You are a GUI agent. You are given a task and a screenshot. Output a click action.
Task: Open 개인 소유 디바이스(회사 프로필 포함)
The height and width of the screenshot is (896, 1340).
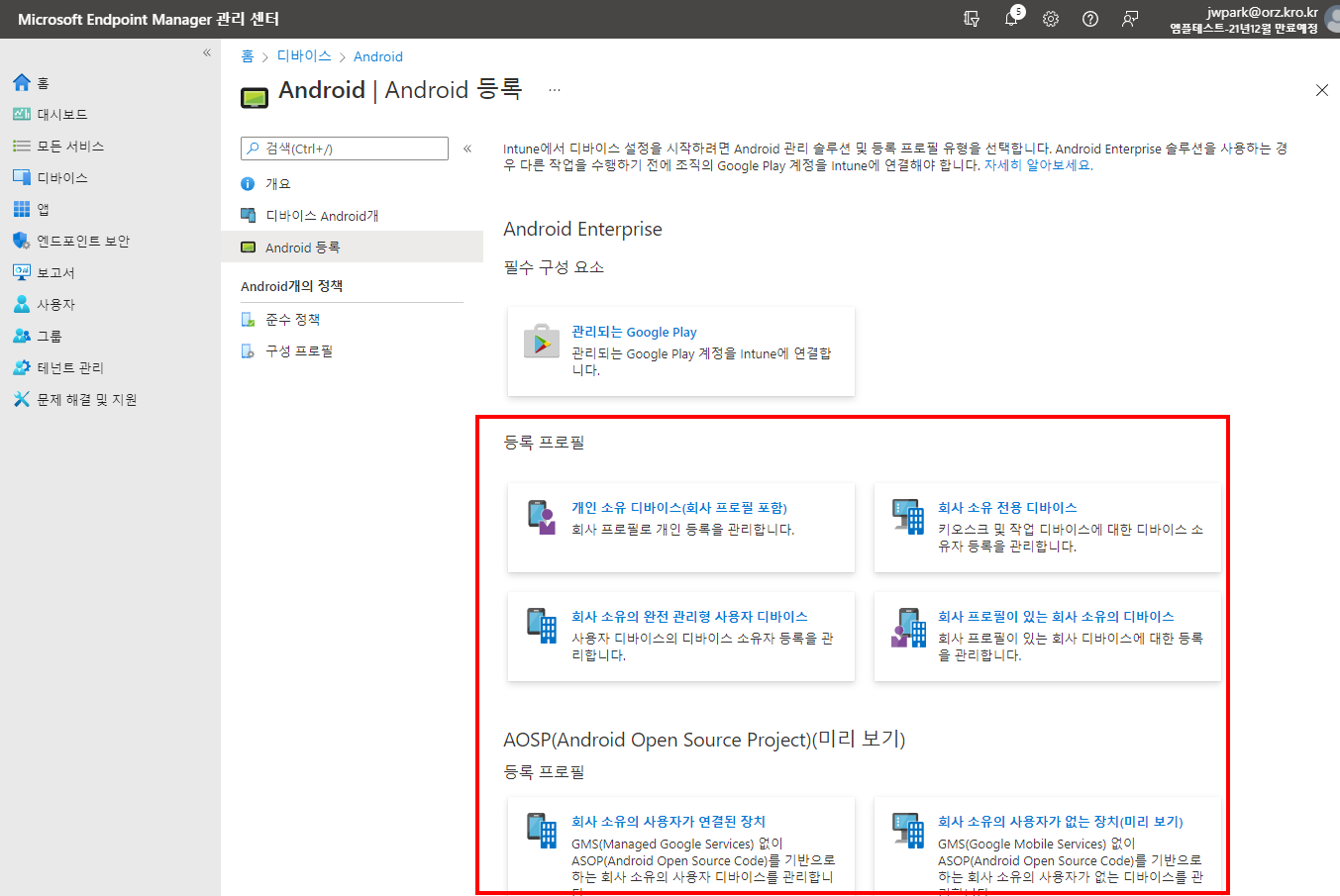tap(679, 508)
